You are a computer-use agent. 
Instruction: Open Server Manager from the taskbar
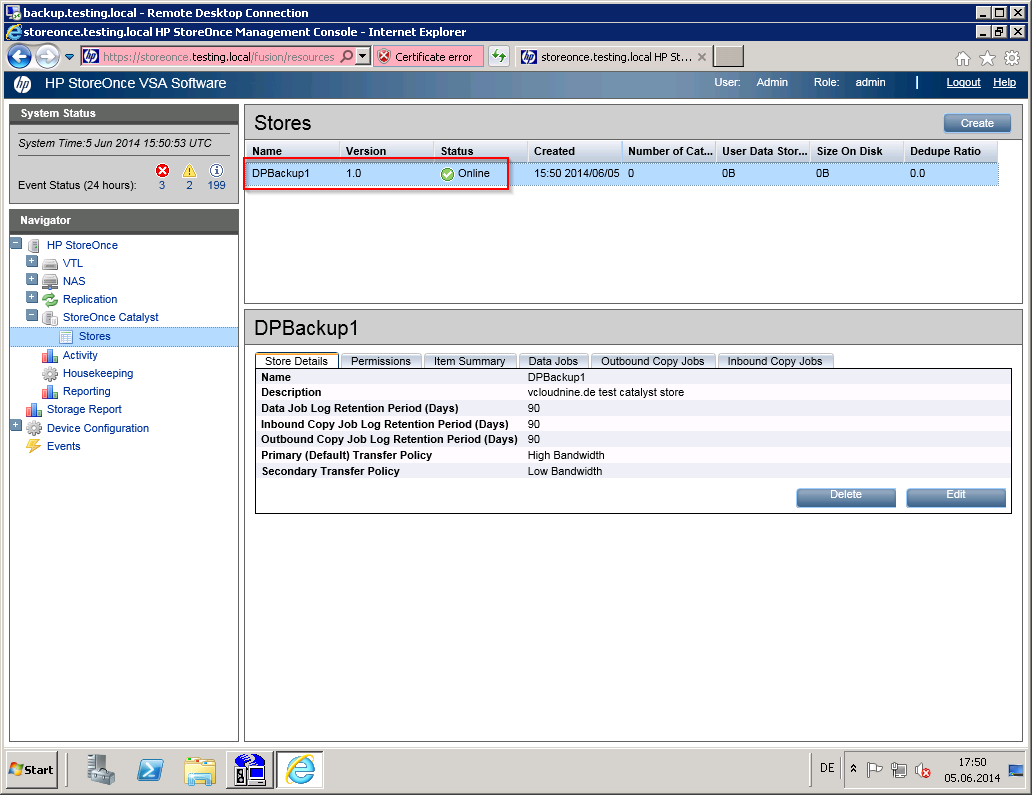pyautogui.click(x=101, y=769)
